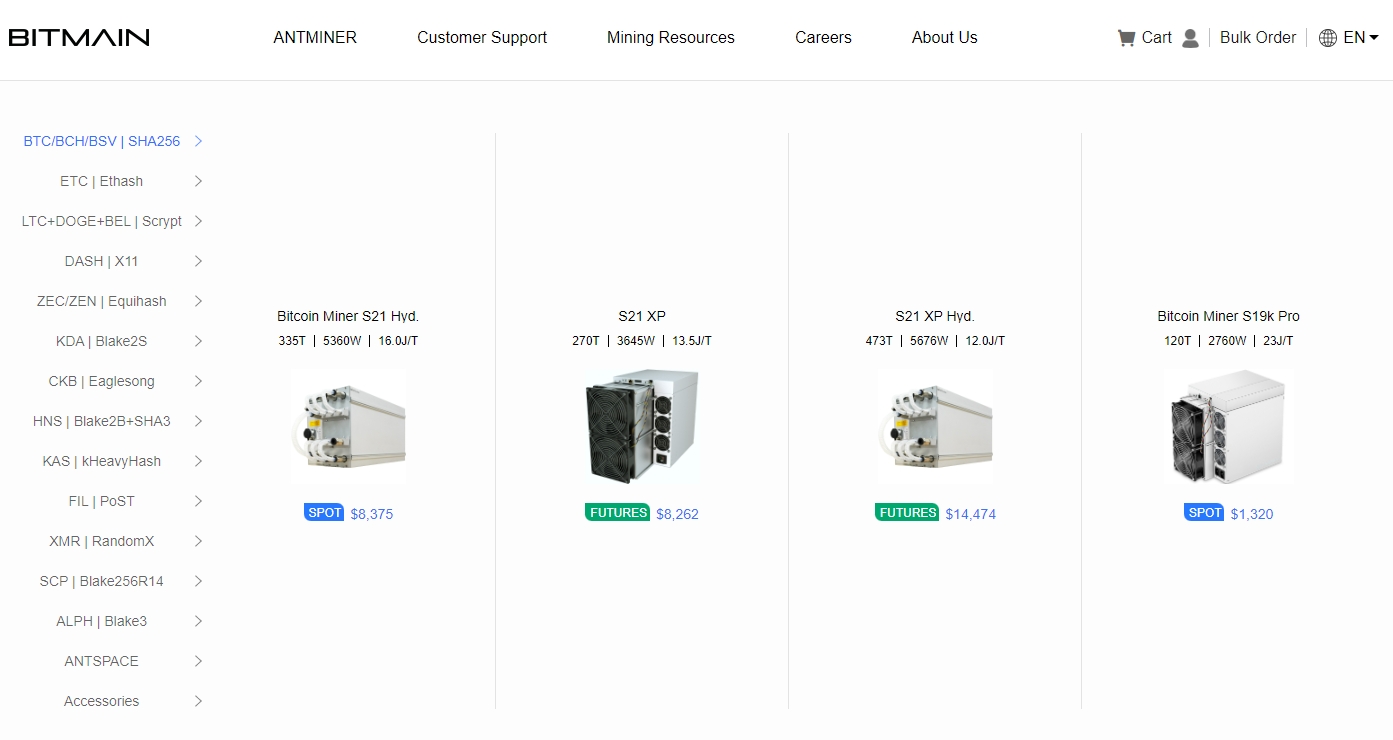Viewport: 1393px width, 740px height.
Task: Click the SPOT badge for S19k Pro
Action: point(1204,513)
